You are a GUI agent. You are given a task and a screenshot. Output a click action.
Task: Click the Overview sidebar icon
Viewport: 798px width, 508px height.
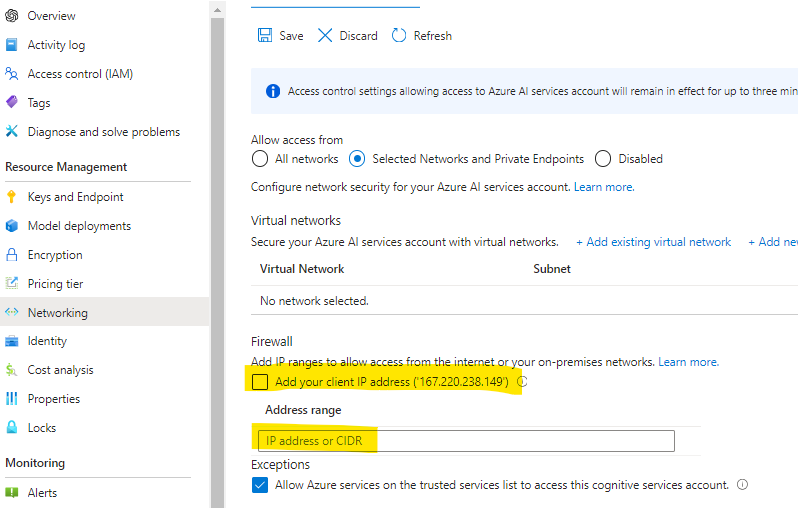12,16
